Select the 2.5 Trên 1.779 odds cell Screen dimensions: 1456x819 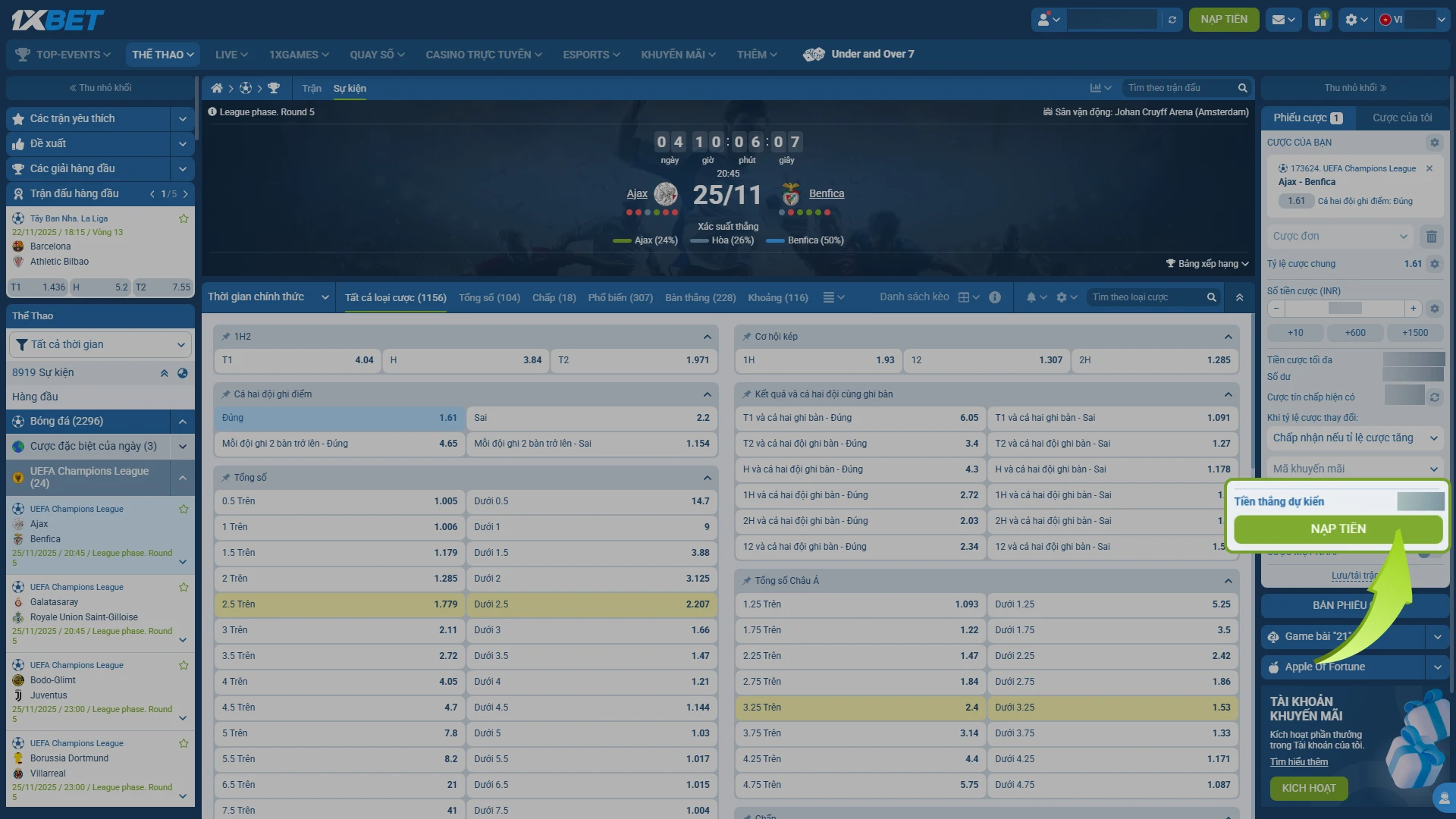pyautogui.click(x=339, y=604)
